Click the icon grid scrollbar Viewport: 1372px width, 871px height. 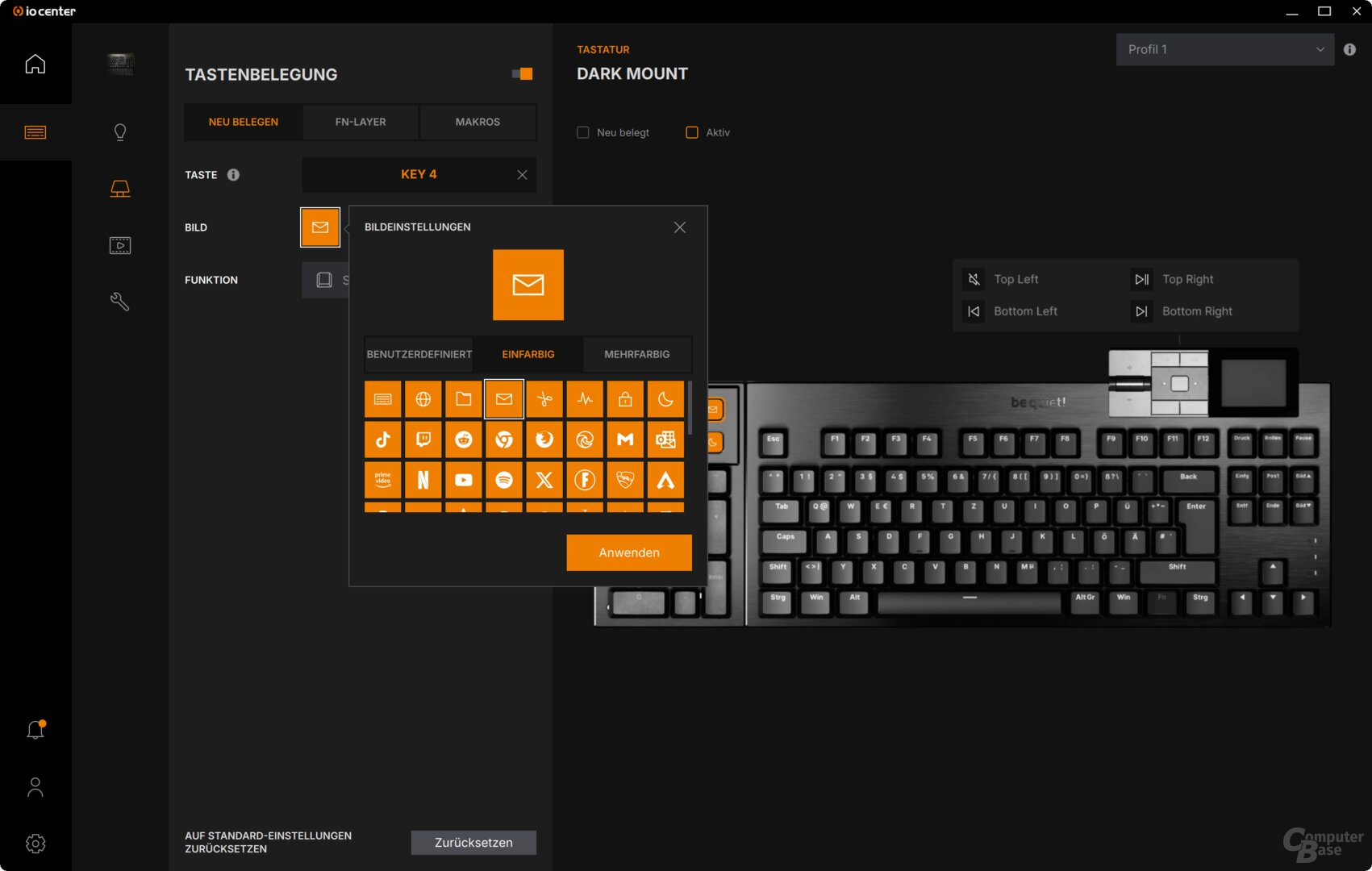690,407
